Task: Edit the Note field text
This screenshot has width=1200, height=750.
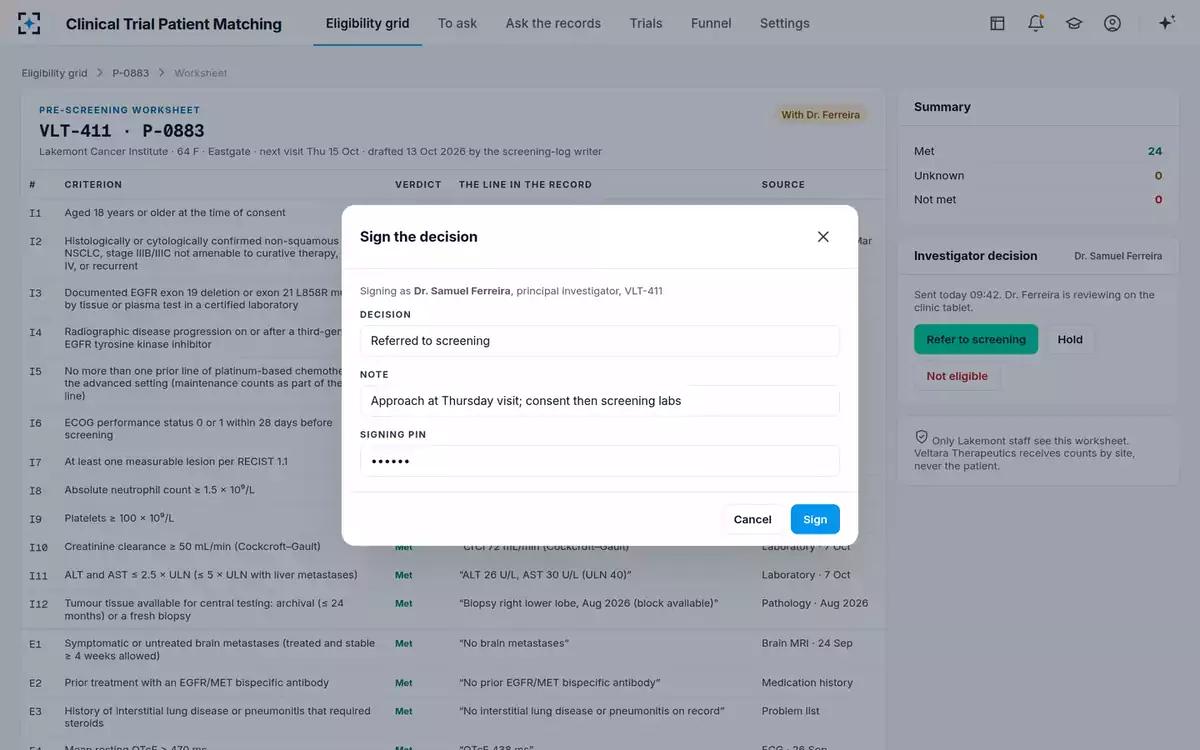Action: tap(600, 401)
